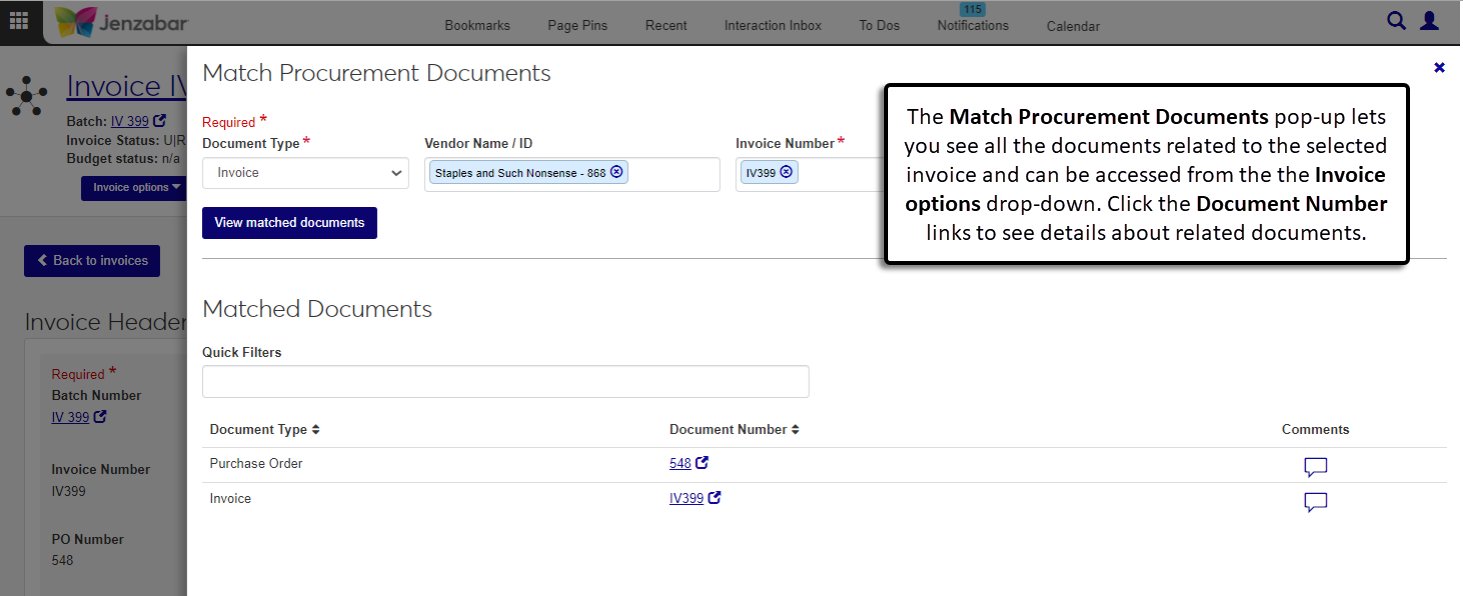
Task: Open the Bookmarks menu
Action: point(477,26)
